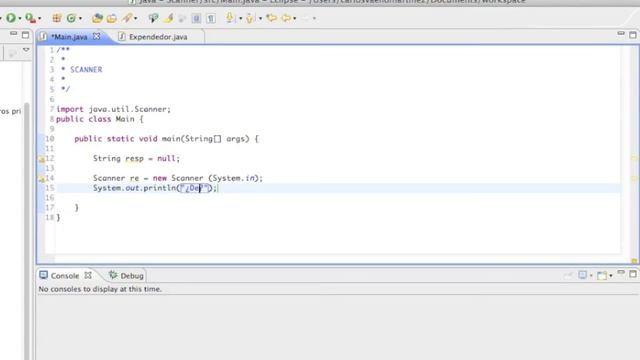The image size is (640, 360).
Task: Click the speech-bubble icon left of the highlighter
Action: pyautogui.click(x=153, y=18)
